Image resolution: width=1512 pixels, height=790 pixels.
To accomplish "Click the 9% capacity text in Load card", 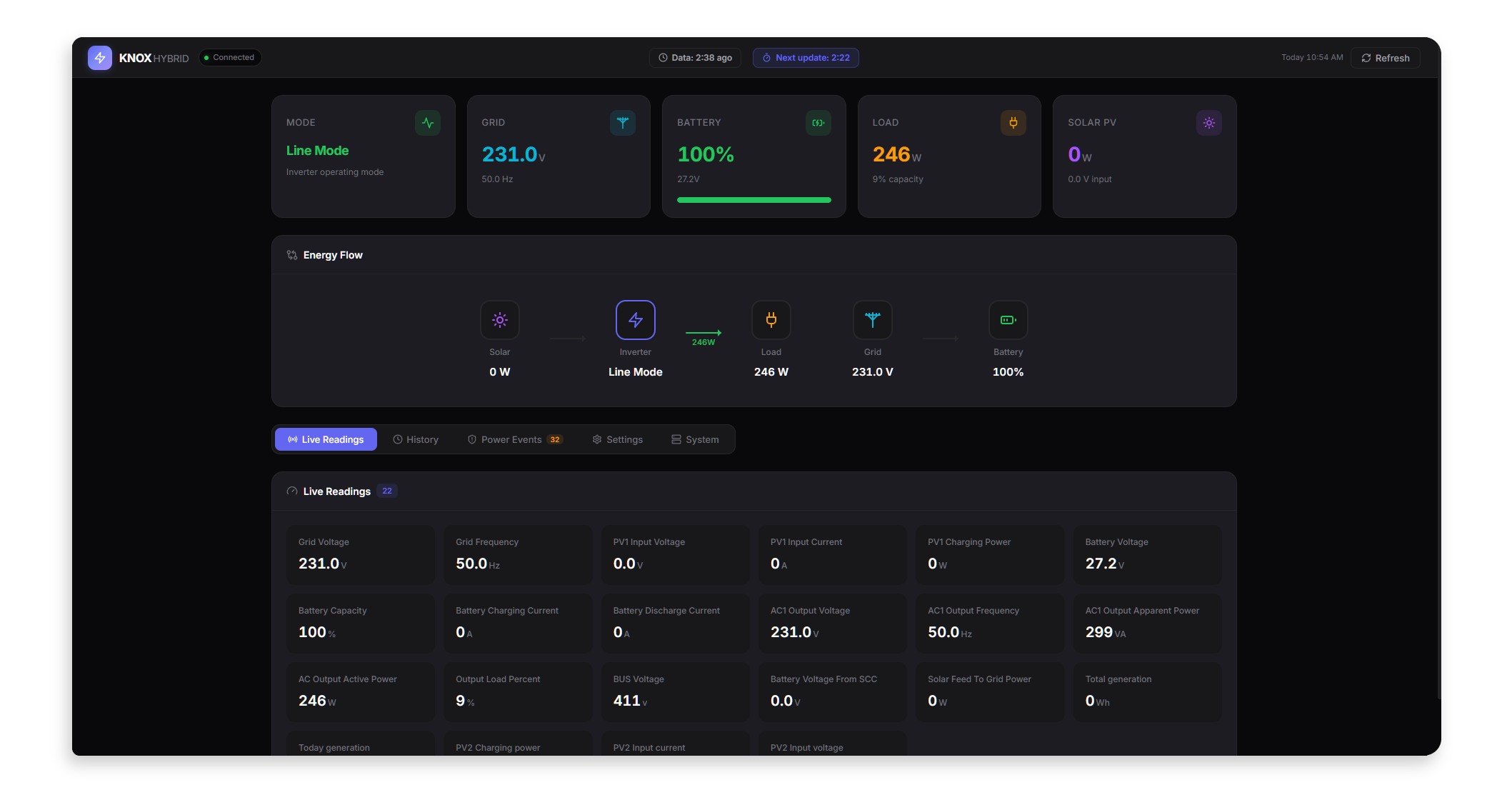I will [x=898, y=179].
